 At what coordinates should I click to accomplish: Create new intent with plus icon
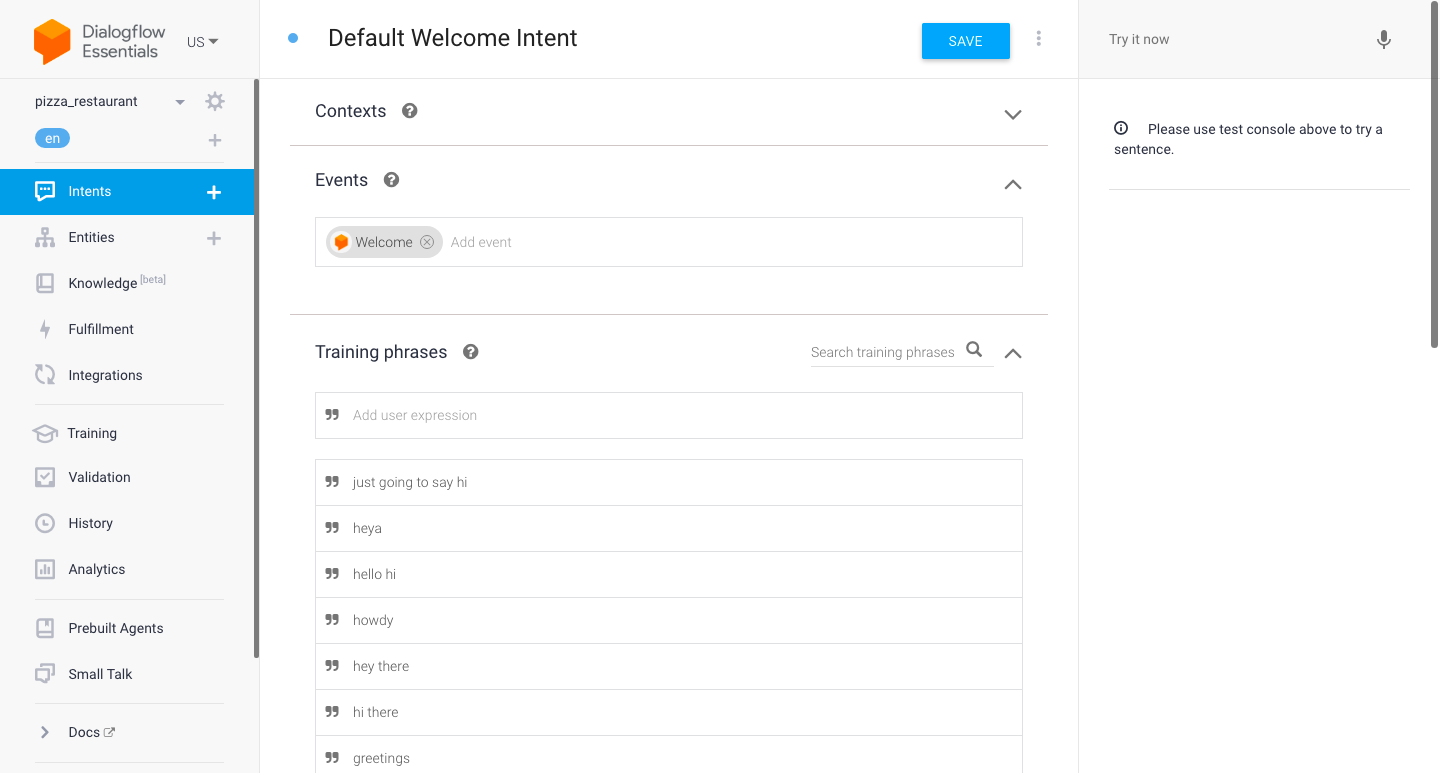click(x=214, y=192)
